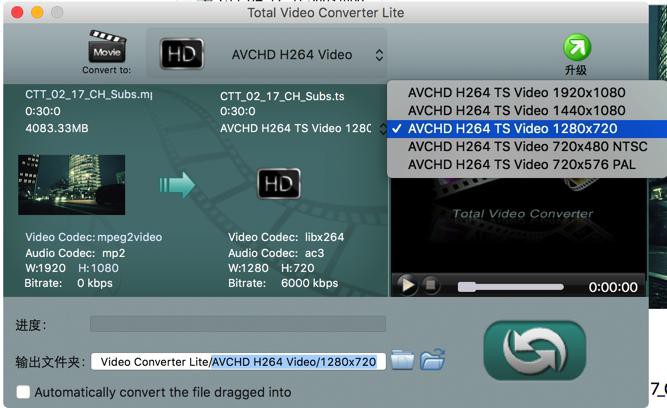Click source Video Codec mpeg2video value

[x=129, y=237]
